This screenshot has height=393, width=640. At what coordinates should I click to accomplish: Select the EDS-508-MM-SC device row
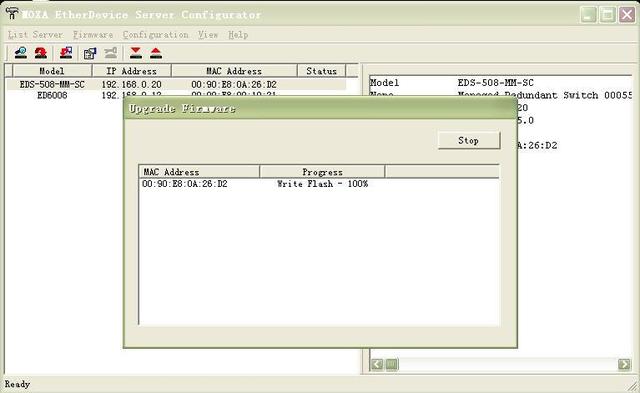click(176, 84)
